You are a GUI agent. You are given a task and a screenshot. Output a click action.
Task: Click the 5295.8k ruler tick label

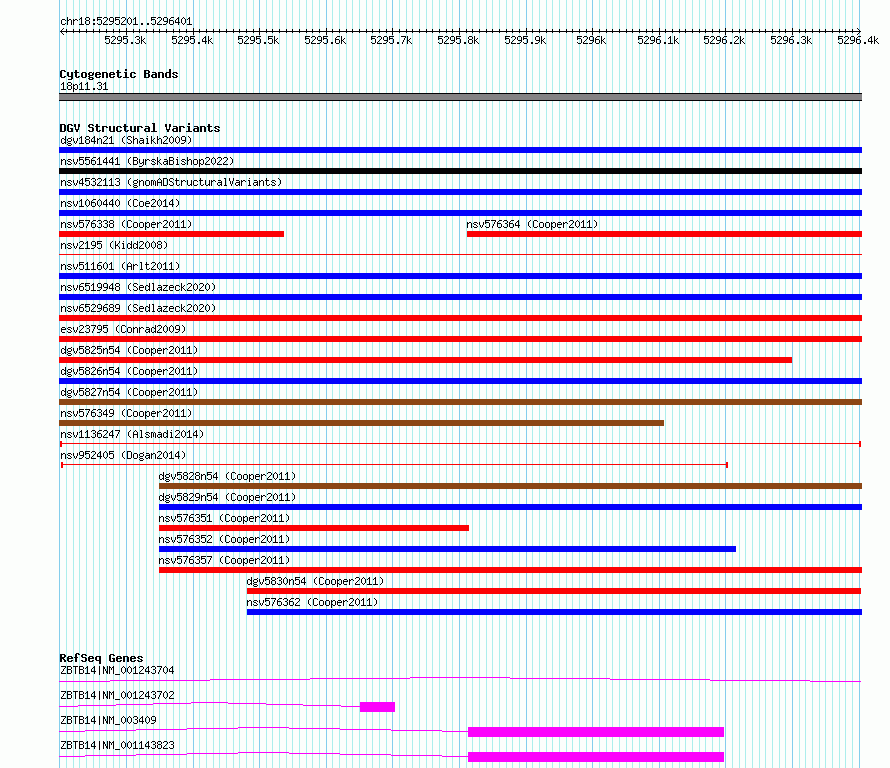tap(458, 40)
